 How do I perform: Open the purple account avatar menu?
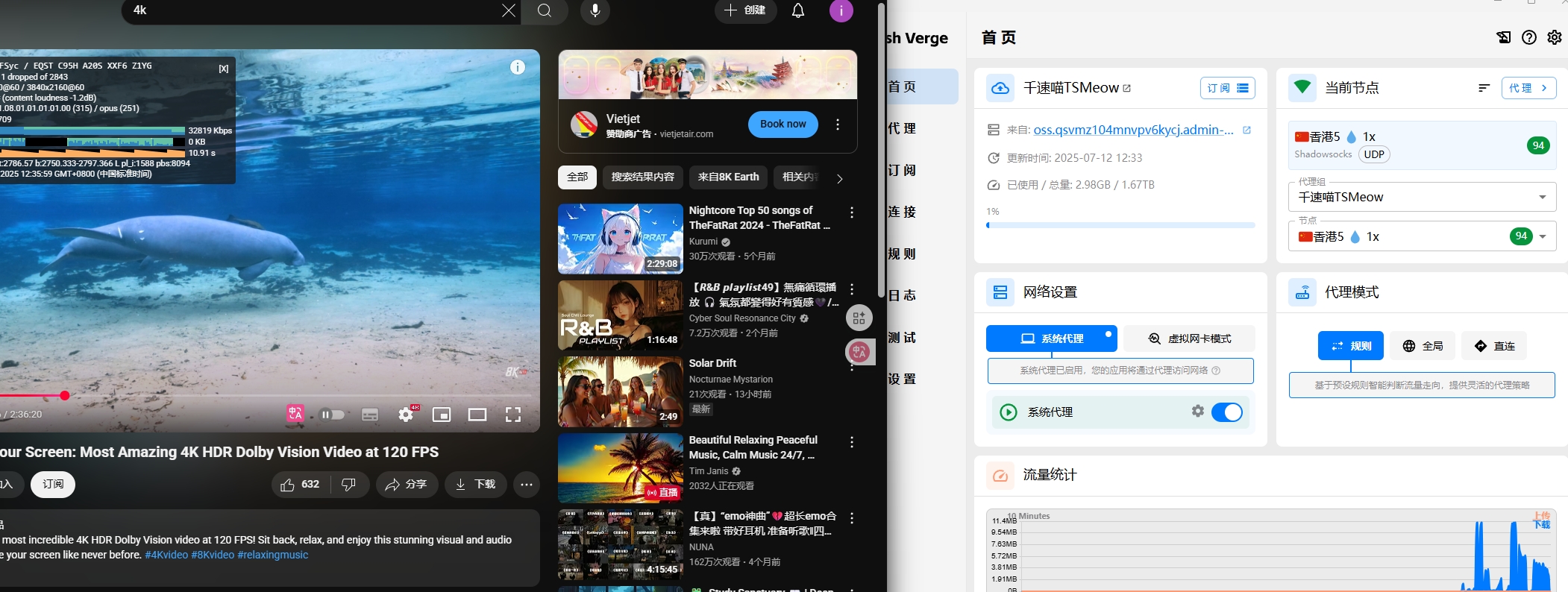tap(841, 10)
